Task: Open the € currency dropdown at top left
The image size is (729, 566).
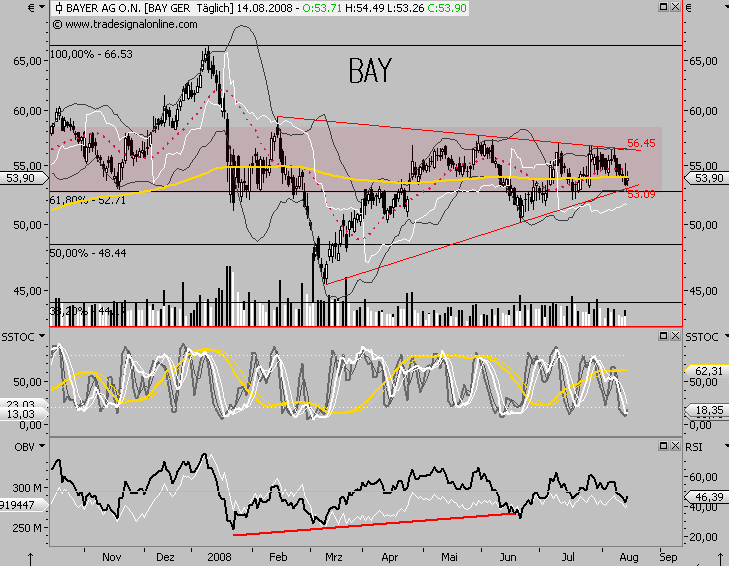Action: point(42,7)
